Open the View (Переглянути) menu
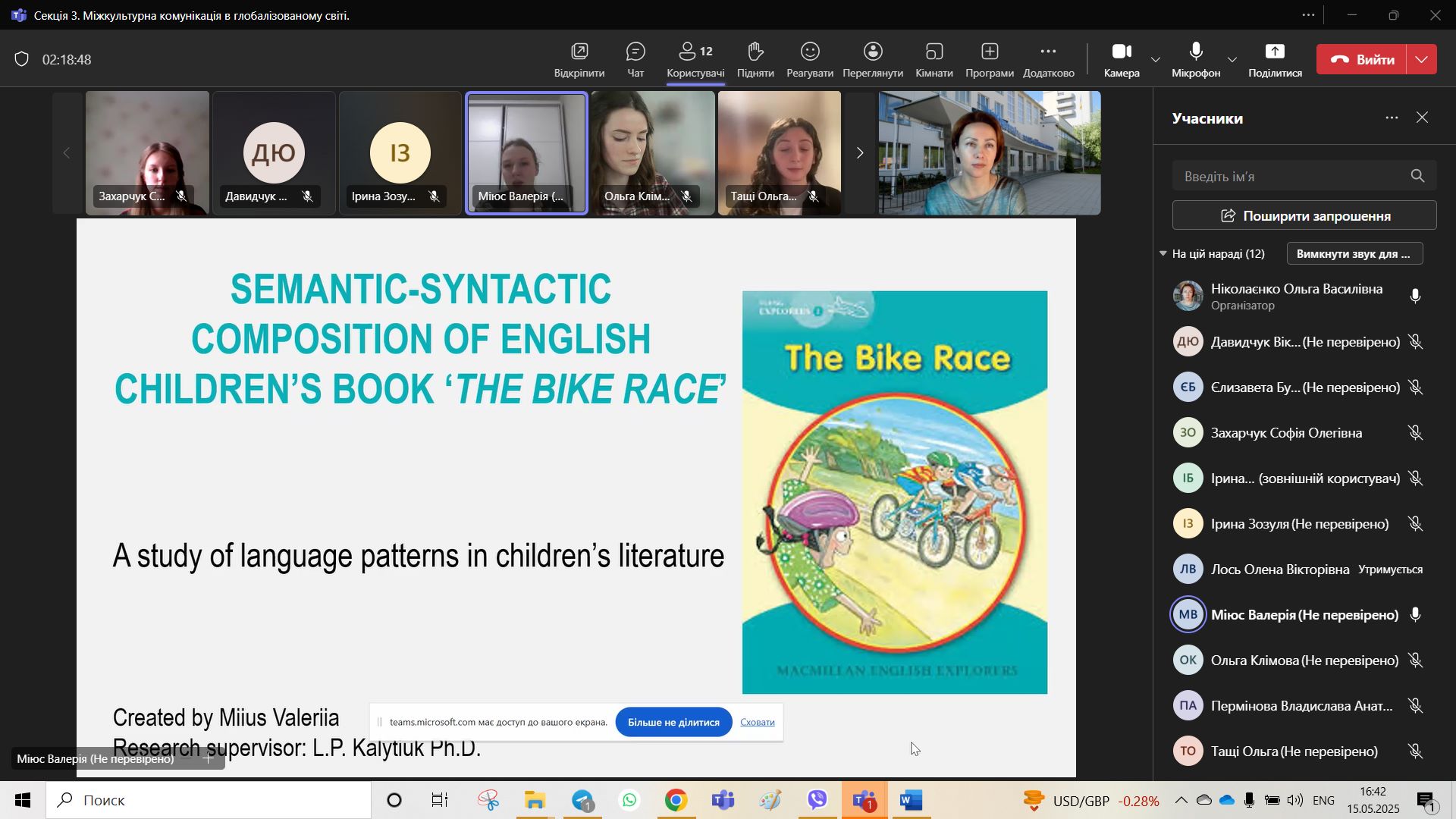 pos(873,52)
